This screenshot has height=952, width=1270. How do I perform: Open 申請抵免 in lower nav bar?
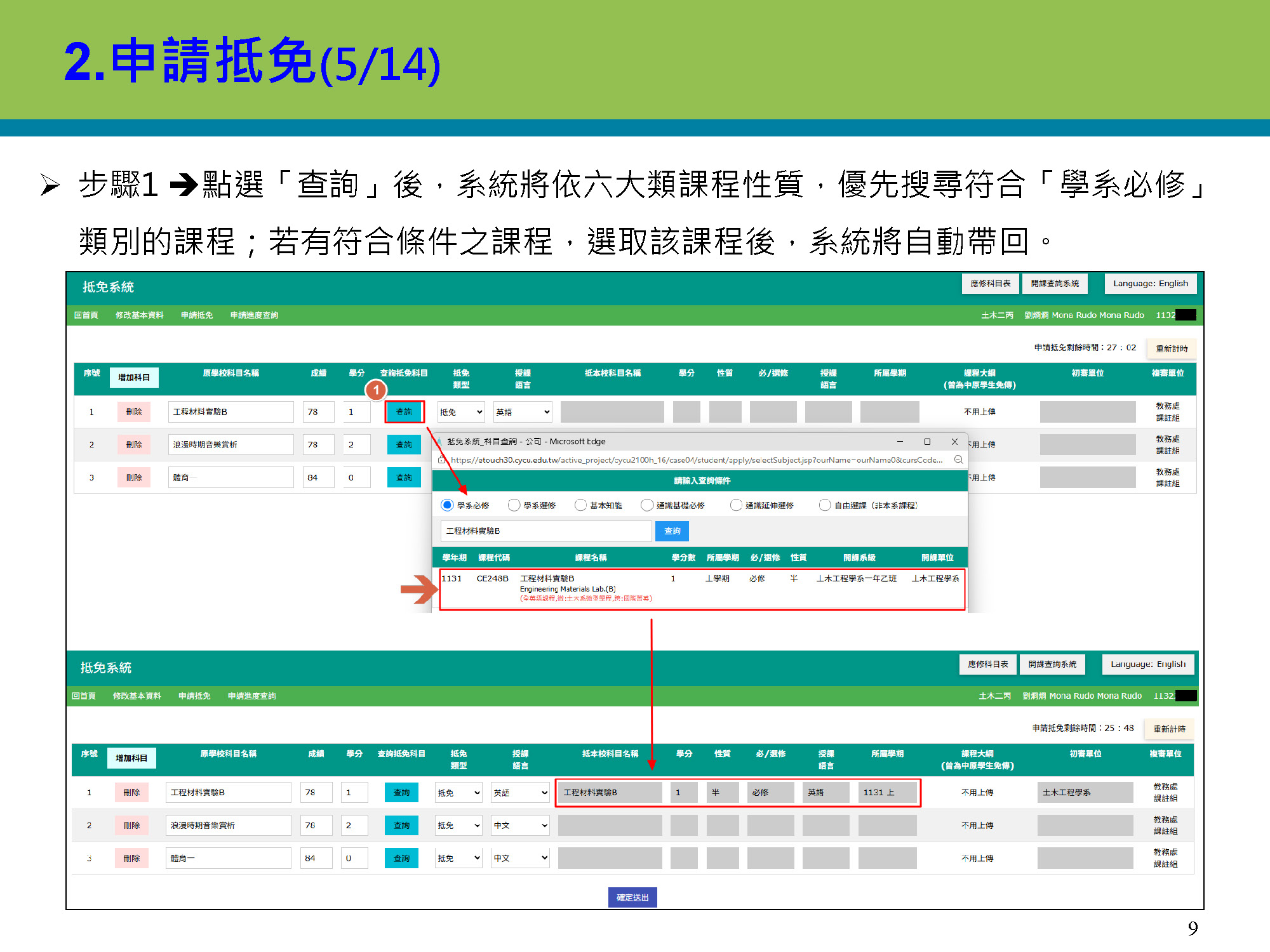coord(194,696)
